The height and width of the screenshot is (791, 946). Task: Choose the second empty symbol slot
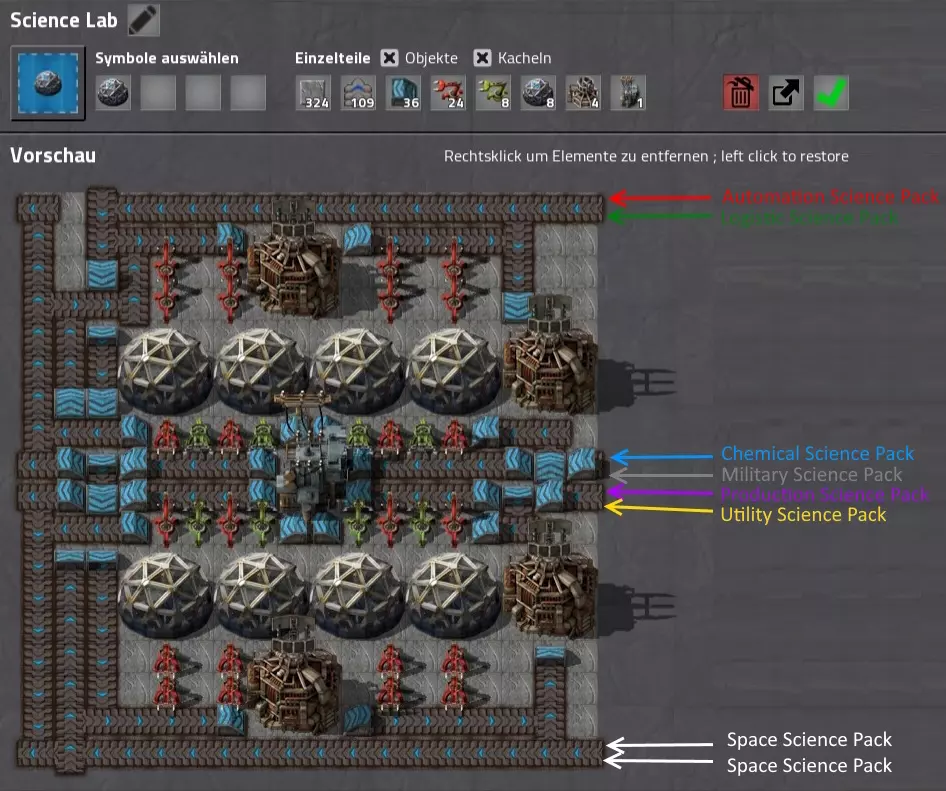158,92
